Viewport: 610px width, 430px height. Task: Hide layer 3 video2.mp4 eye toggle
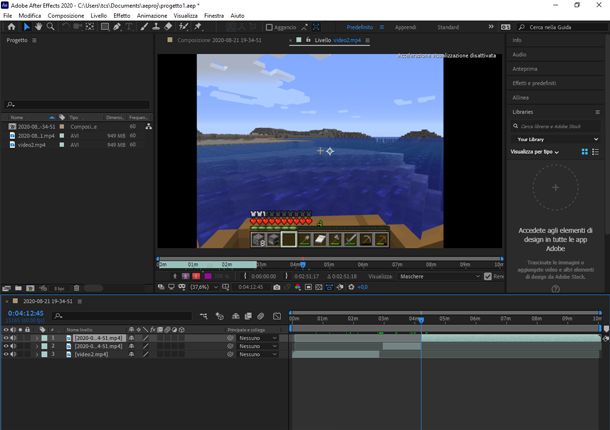6,354
